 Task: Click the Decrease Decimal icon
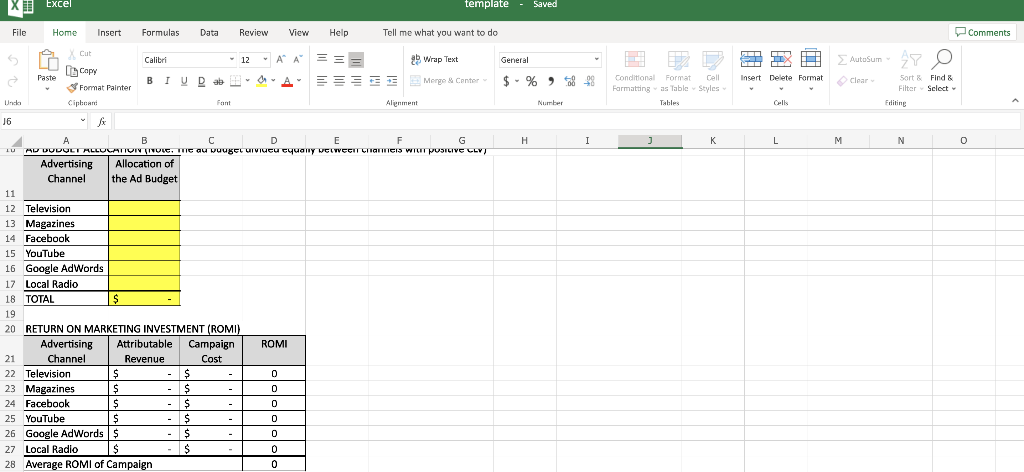[x=590, y=81]
